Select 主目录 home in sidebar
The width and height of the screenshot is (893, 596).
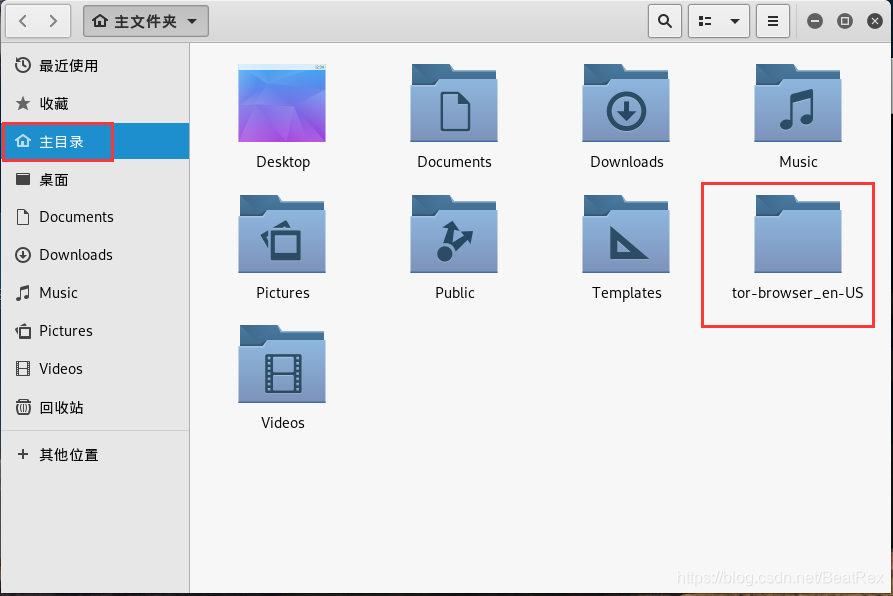[95, 141]
